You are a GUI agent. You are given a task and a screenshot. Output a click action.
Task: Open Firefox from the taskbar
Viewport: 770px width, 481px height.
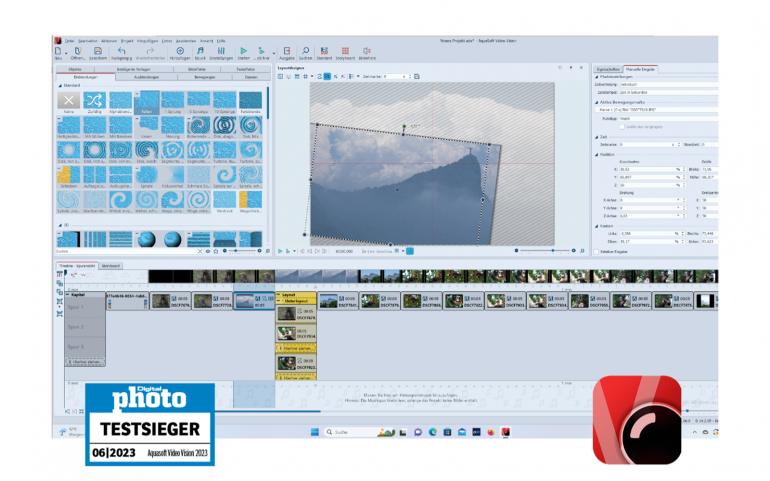491,432
